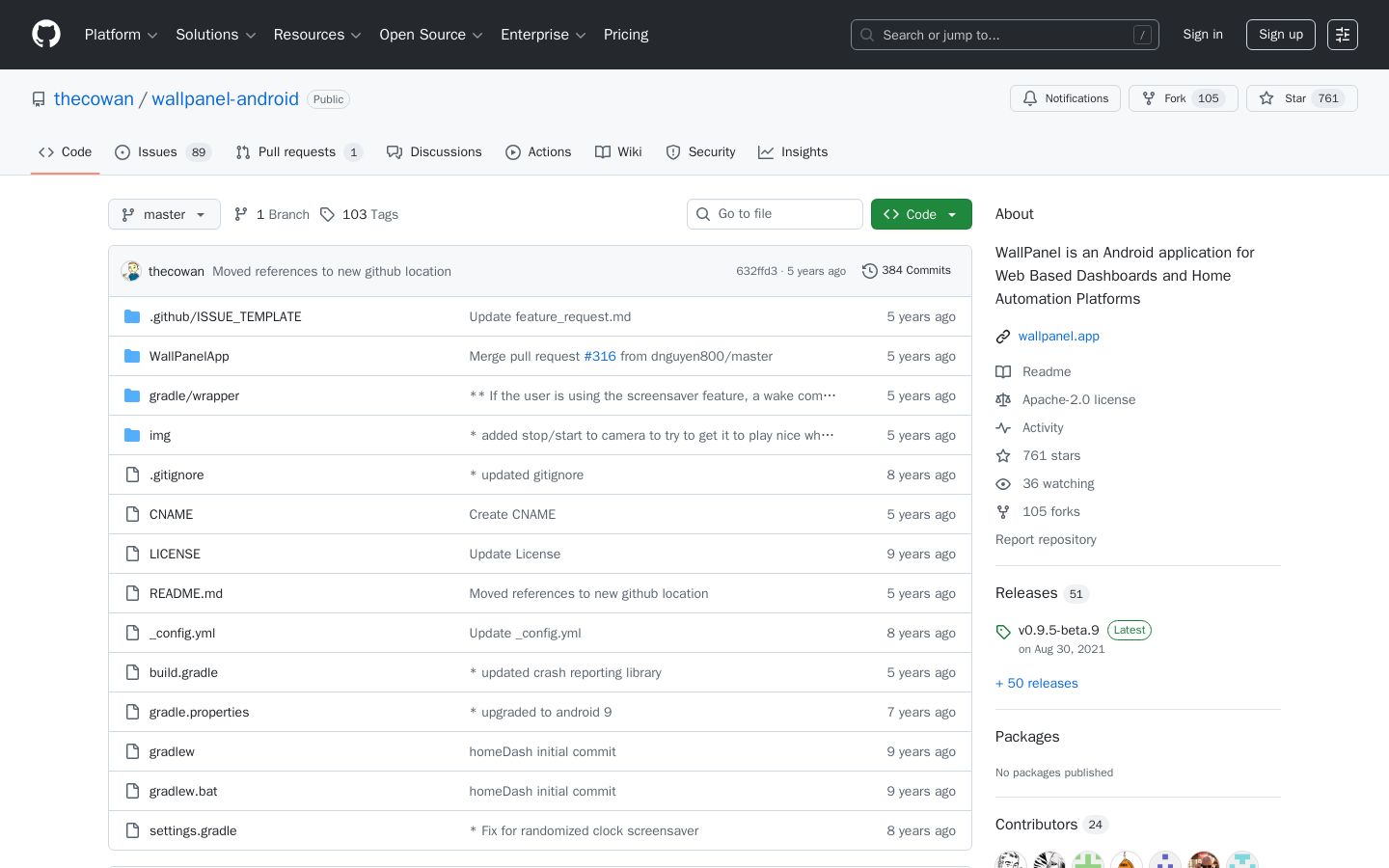Click the scale icon beside Apache-2.0 license
Image resolution: width=1389 pixels, height=868 pixels.
coord(1003,400)
